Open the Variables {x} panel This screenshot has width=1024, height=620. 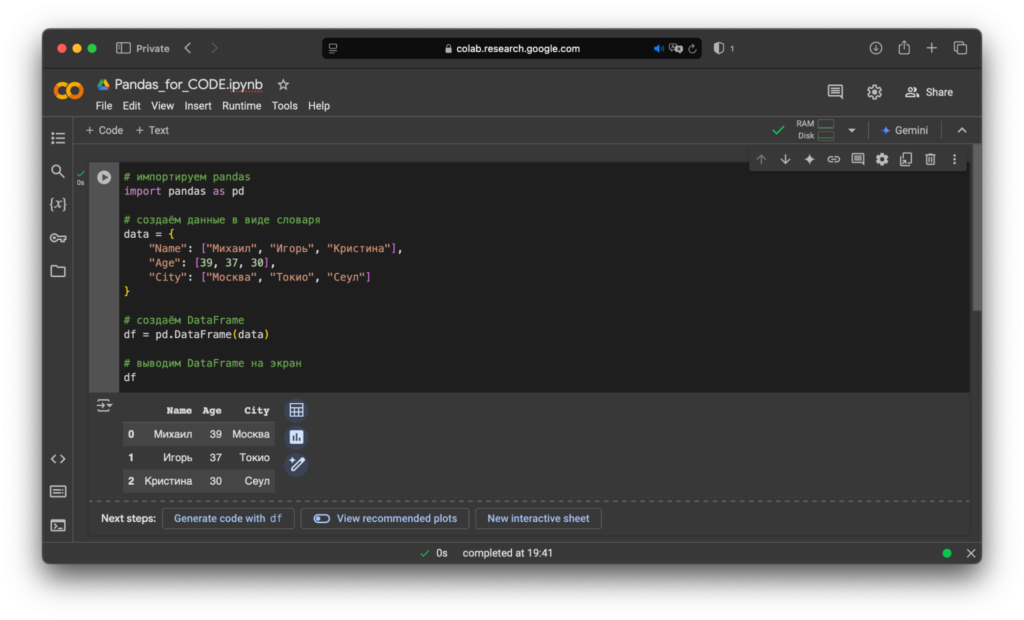[x=58, y=204]
